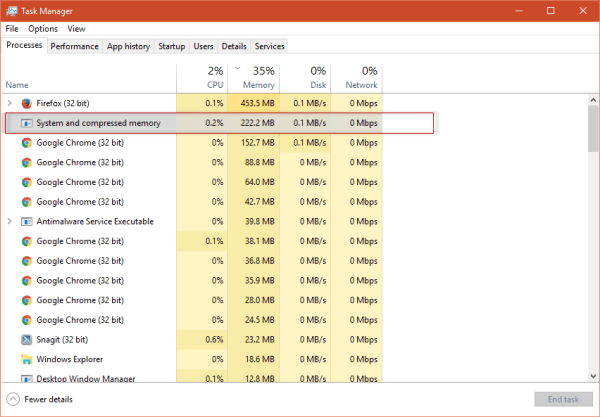Select the Windows Explorer process

(x=191, y=360)
